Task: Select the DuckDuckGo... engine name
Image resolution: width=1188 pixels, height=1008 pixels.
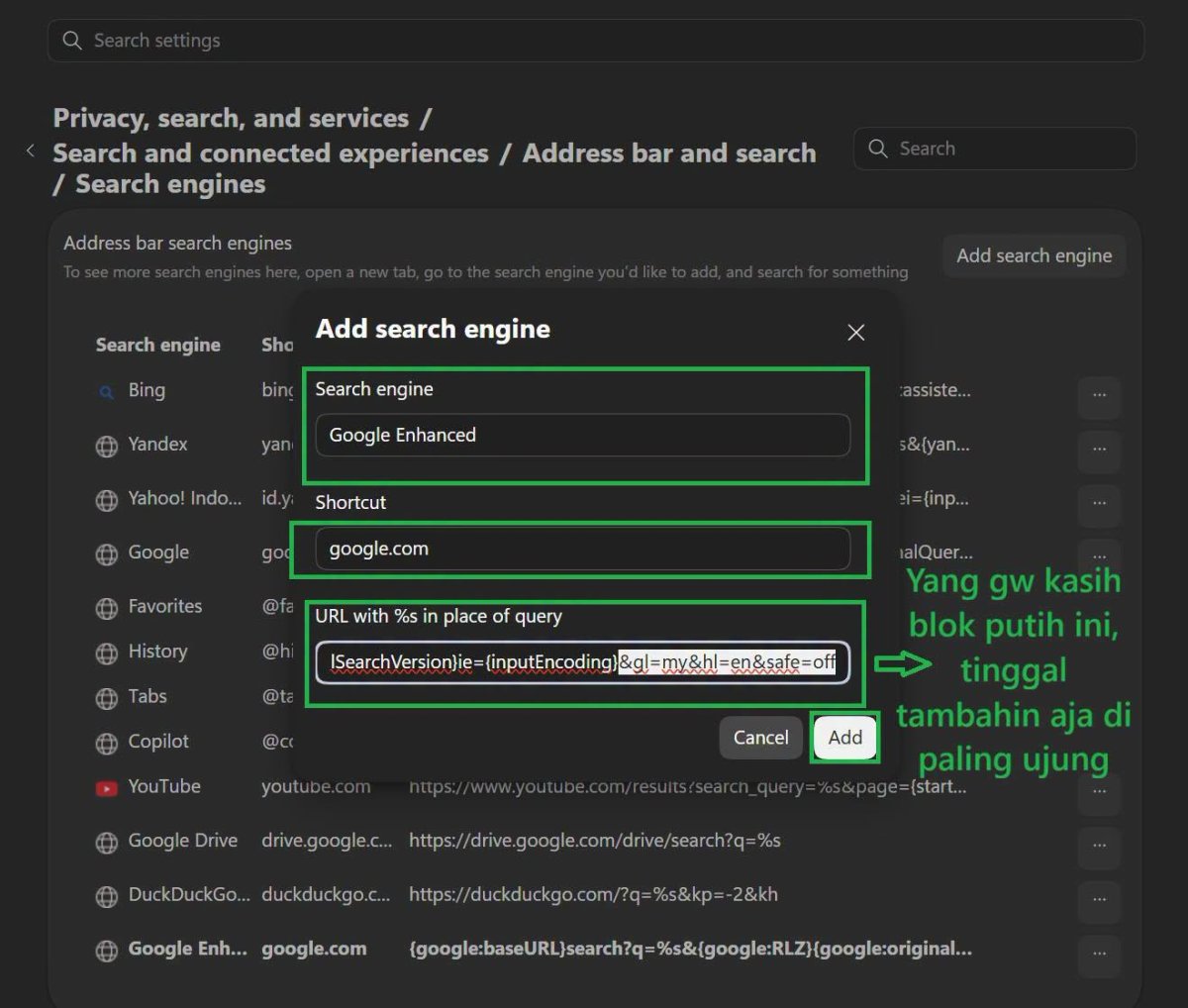Action: 189,894
